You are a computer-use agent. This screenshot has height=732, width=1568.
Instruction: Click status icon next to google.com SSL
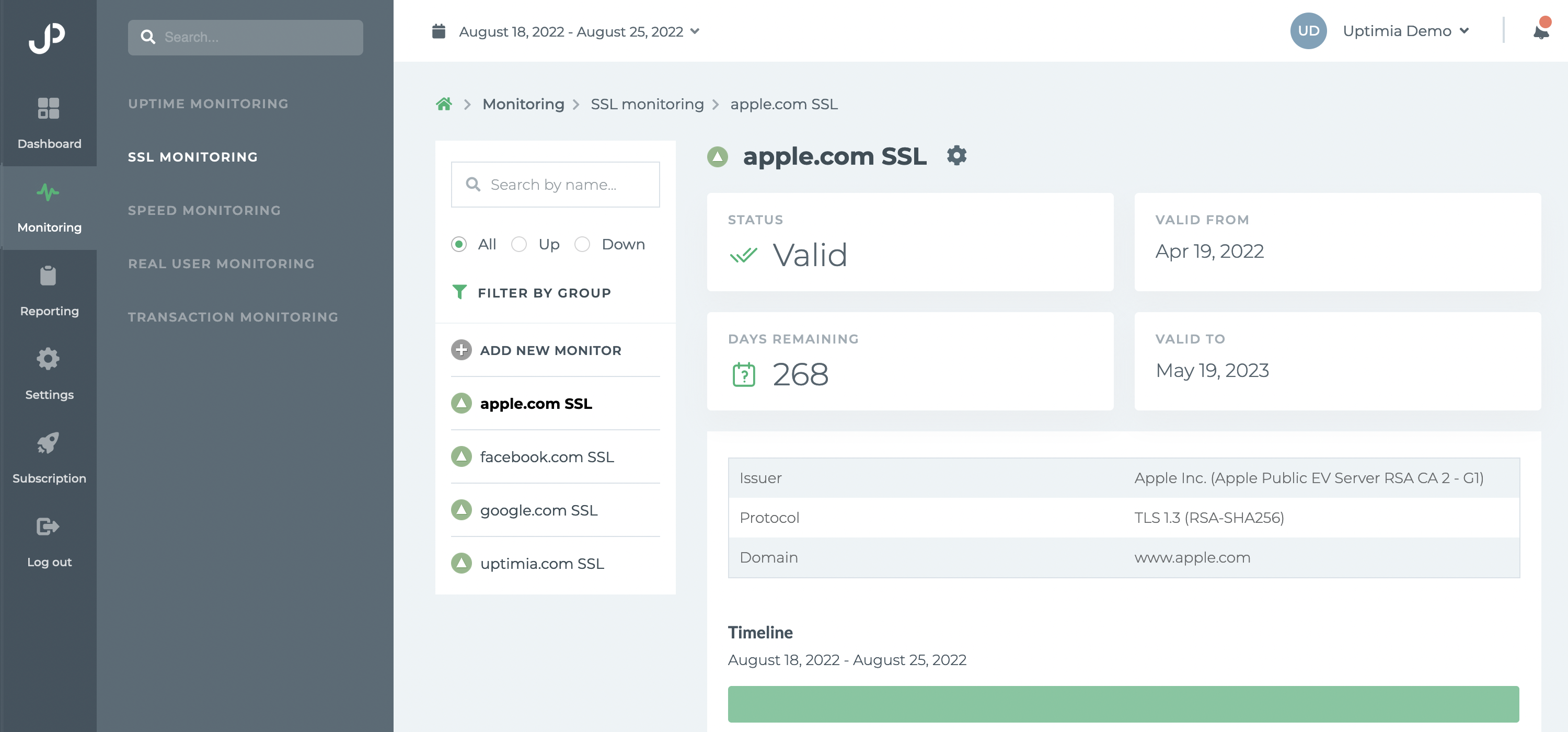click(461, 510)
